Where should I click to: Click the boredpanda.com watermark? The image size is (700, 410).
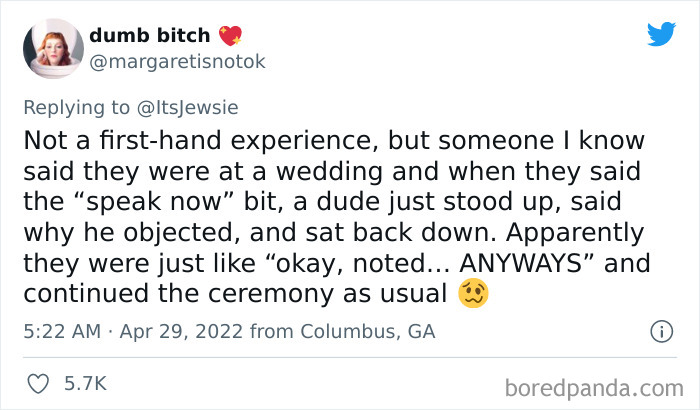pyautogui.click(x=594, y=388)
